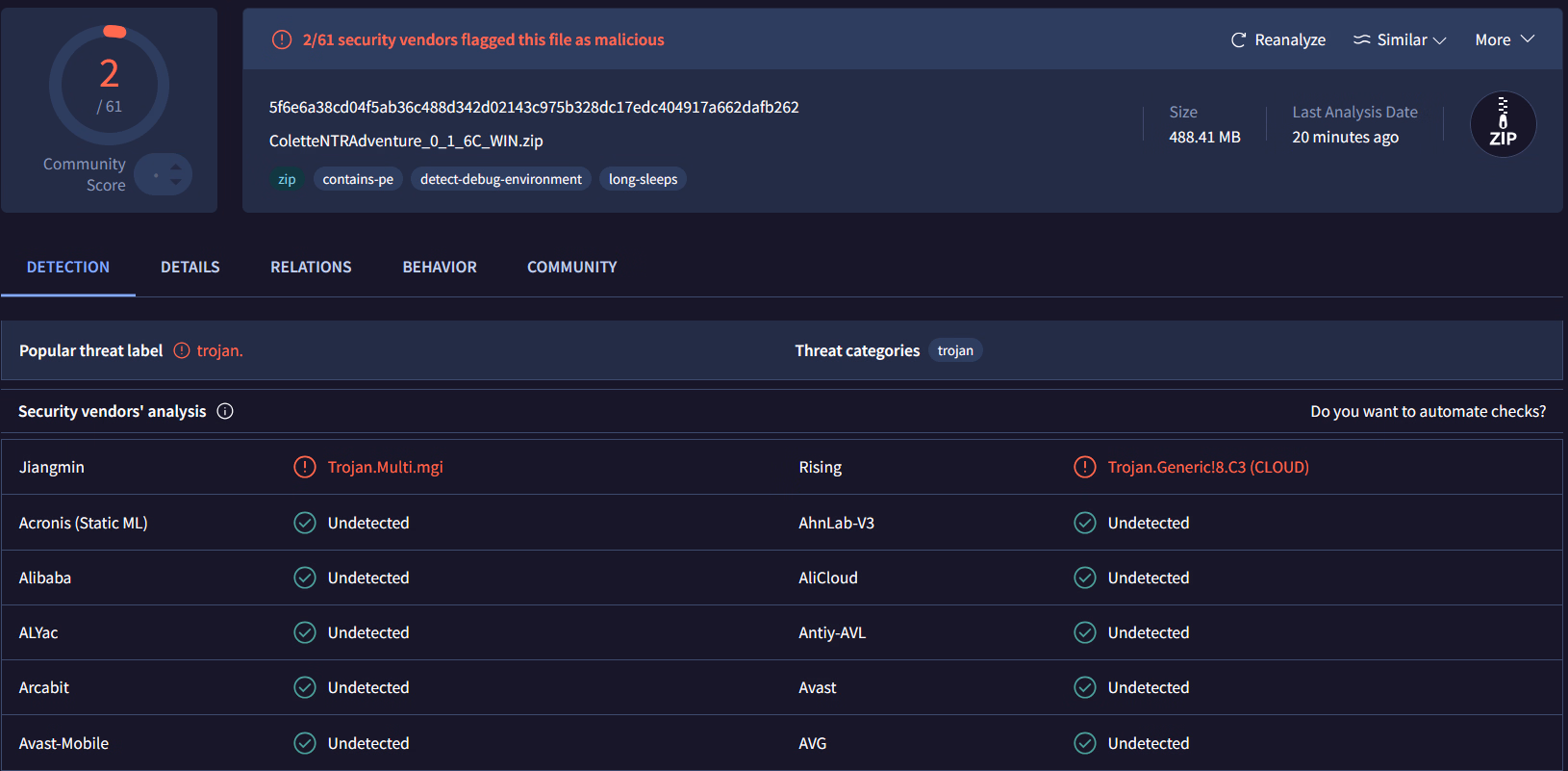Expand the Similar dropdown chevron
Screen dimensions: 1568x771
1440,40
